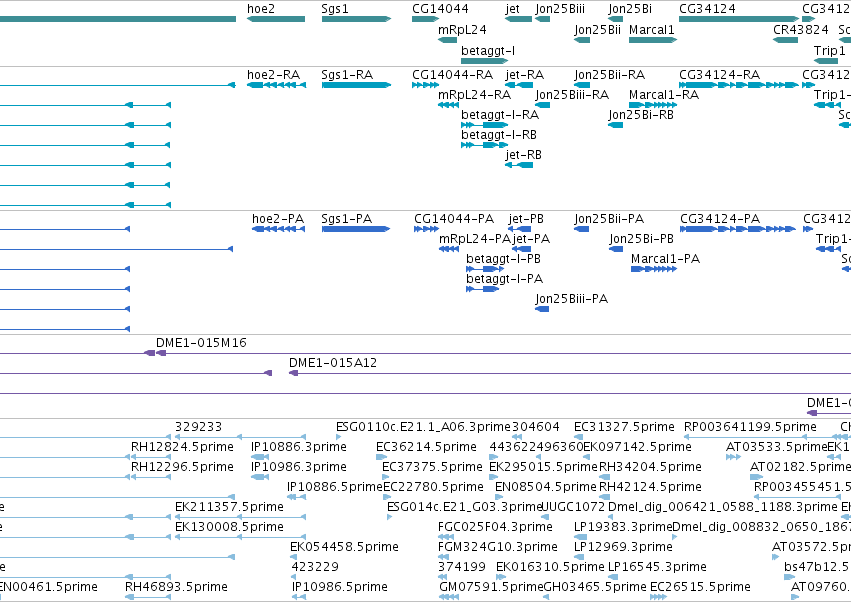Select the CG34124 gene feature
This screenshot has height=602, width=851.
click(x=739, y=19)
